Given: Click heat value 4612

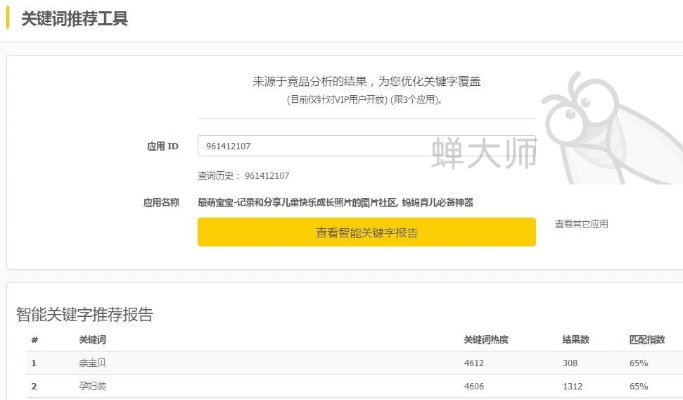Looking at the screenshot, I should coord(474,363).
